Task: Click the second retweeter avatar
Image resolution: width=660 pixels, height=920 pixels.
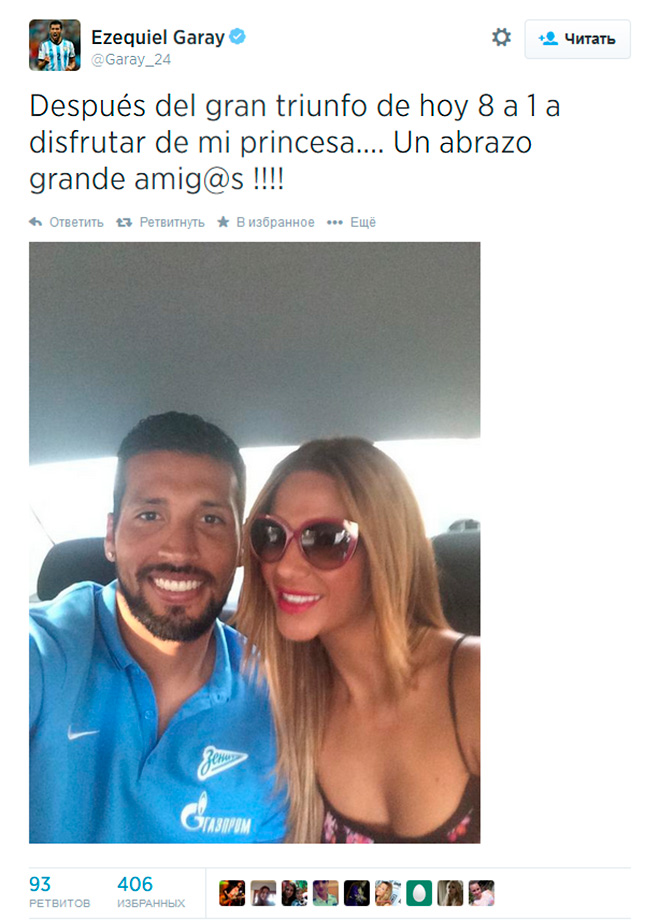Action: pos(263,893)
